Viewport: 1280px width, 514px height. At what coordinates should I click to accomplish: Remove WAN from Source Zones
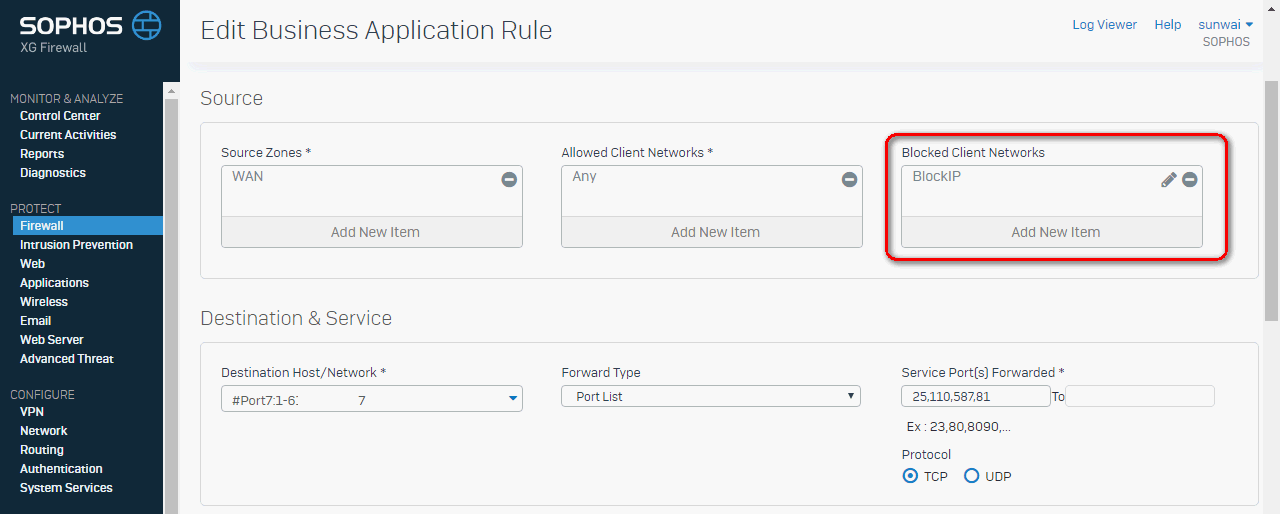point(509,180)
